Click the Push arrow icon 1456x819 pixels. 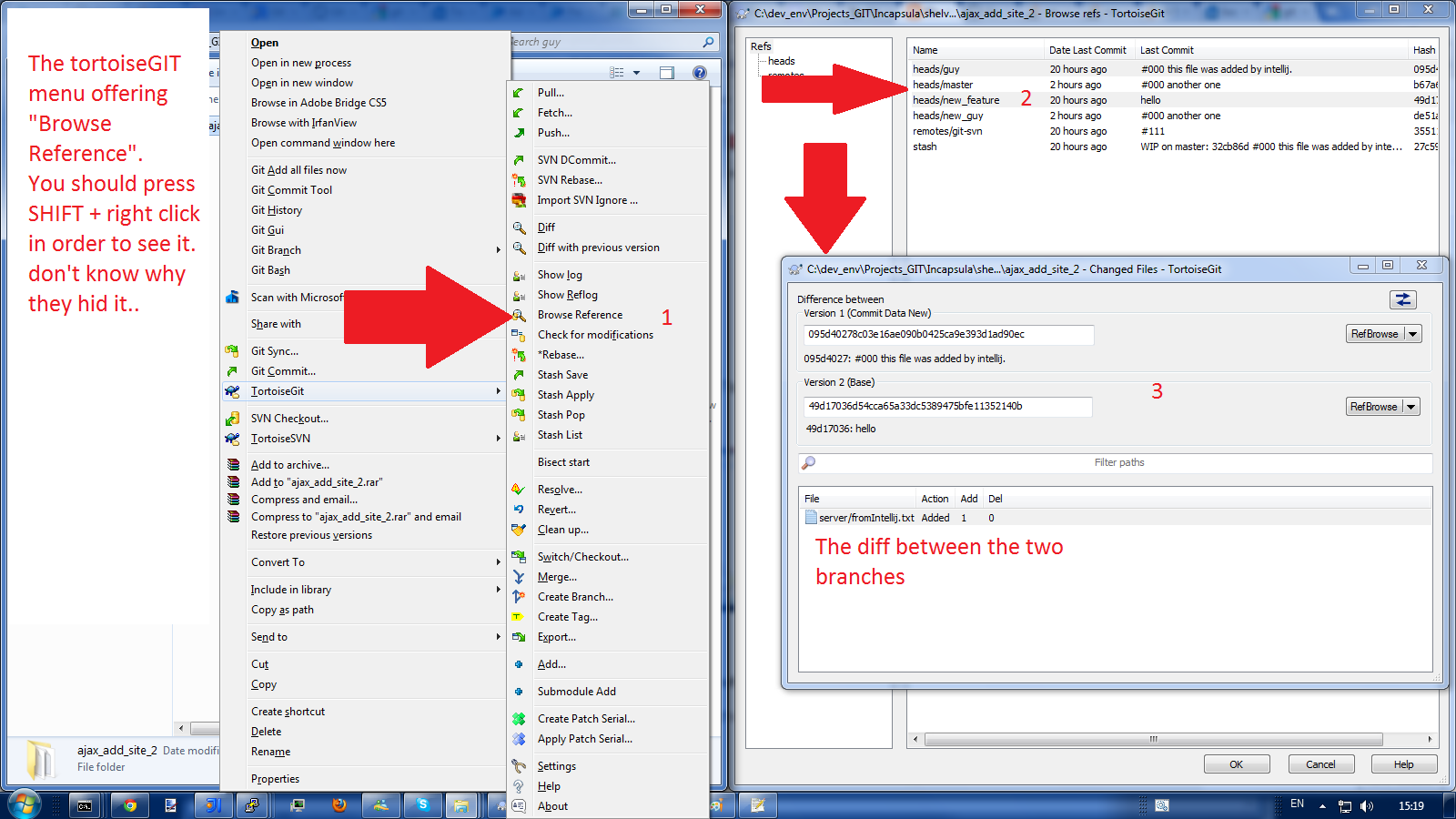click(519, 133)
